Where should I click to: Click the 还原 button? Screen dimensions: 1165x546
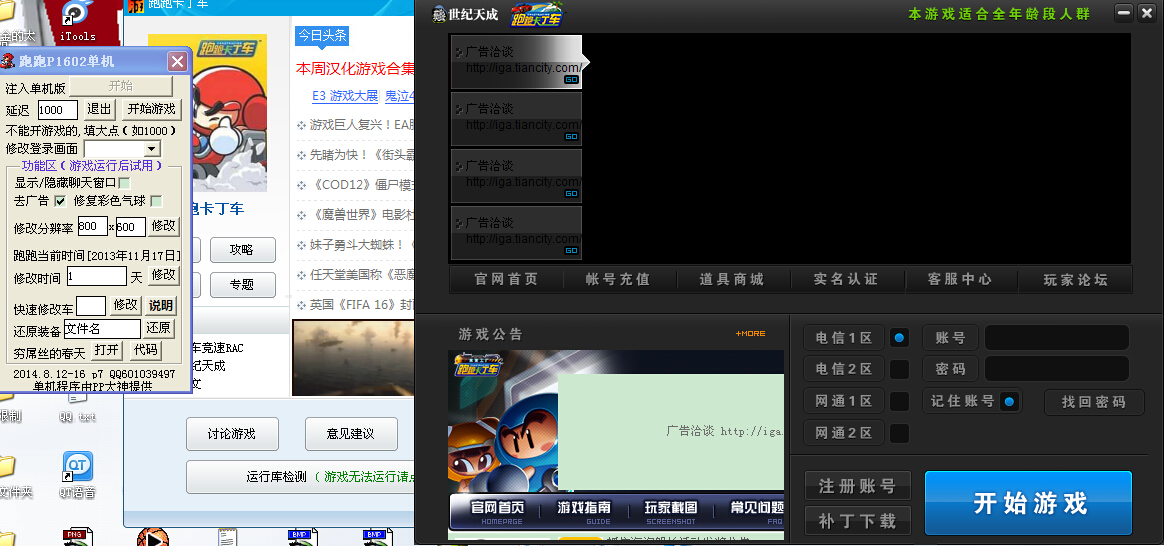158,328
